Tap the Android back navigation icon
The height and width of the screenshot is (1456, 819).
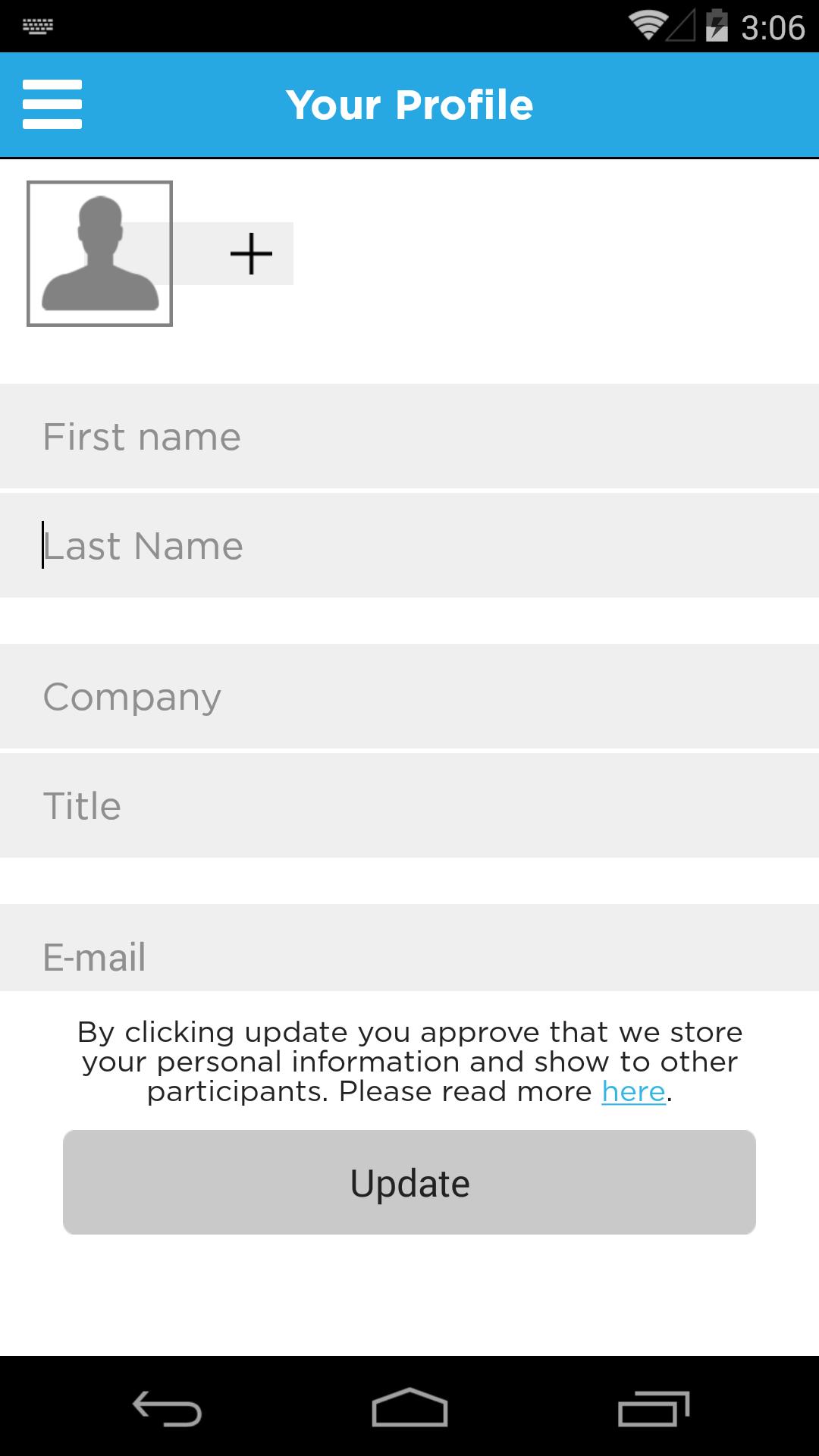tap(167, 1408)
